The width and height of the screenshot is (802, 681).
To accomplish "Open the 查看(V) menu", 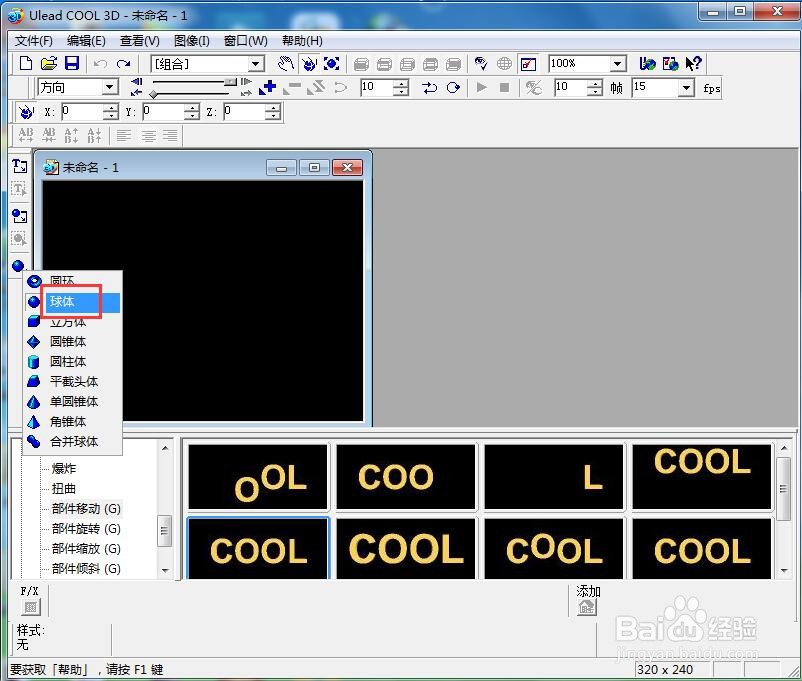I will click(x=139, y=41).
